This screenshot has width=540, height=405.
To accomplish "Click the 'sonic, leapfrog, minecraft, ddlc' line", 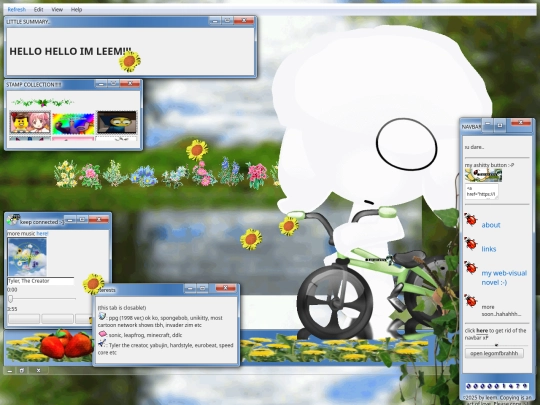I will [145, 335].
